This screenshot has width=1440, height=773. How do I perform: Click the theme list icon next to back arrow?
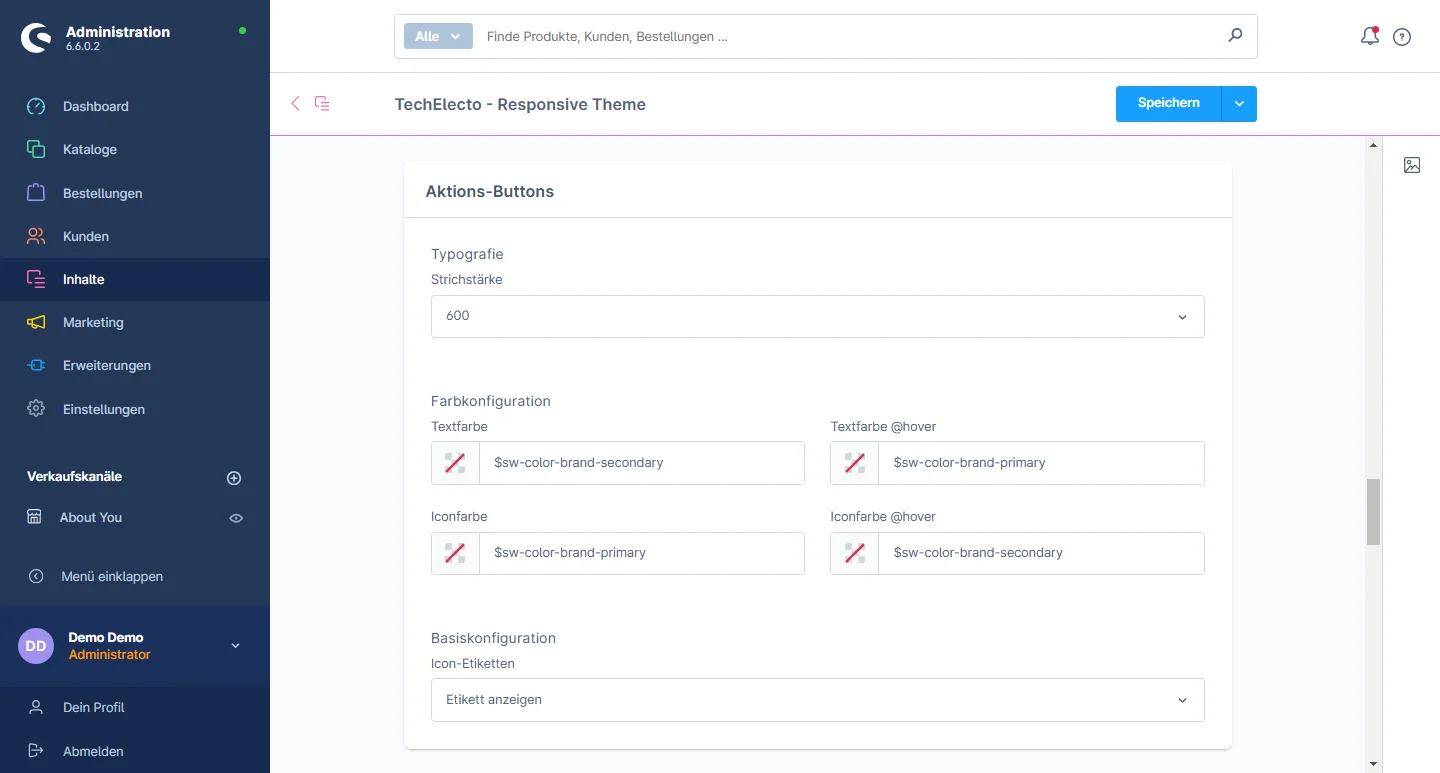click(x=322, y=103)
